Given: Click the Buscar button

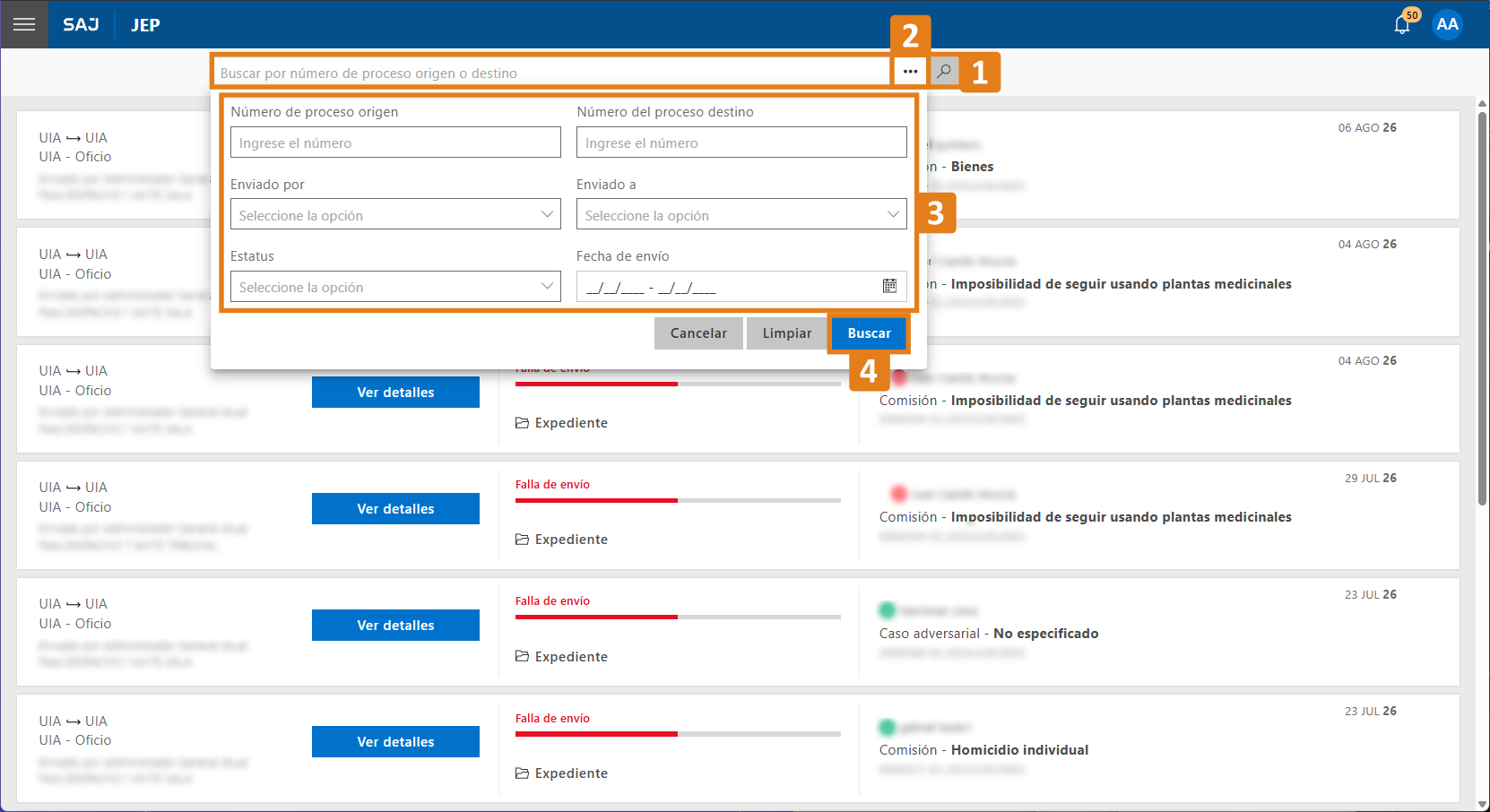Looking at the screenshot, I should point(869,333).
